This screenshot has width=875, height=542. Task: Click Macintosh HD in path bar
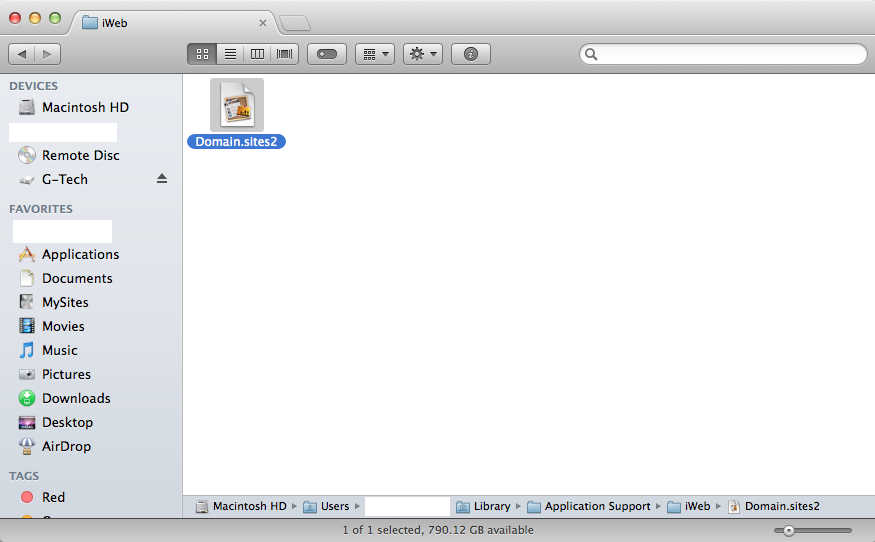pos(241,506)
